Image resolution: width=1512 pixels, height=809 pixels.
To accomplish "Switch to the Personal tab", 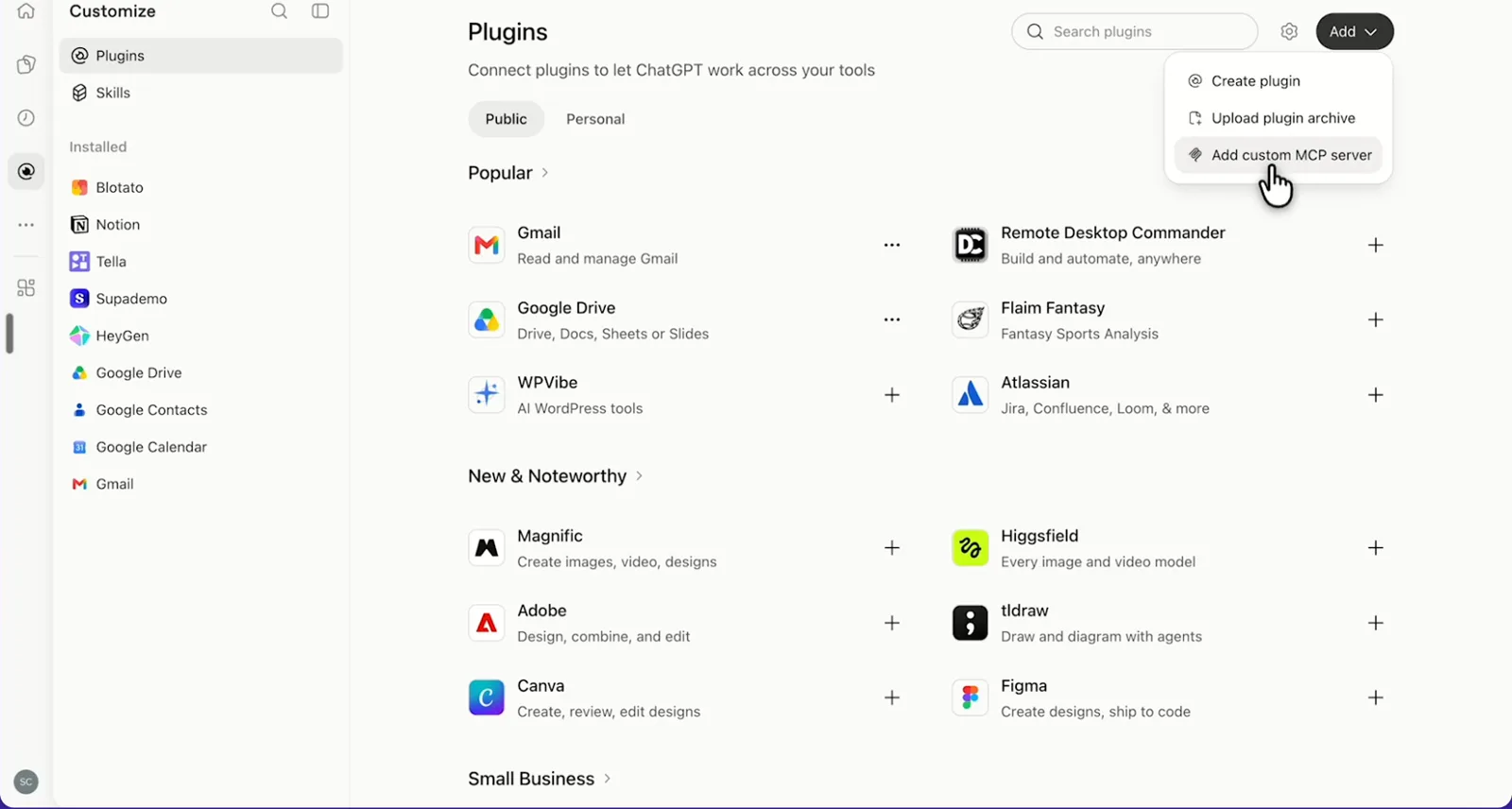I will pos(595,119).
